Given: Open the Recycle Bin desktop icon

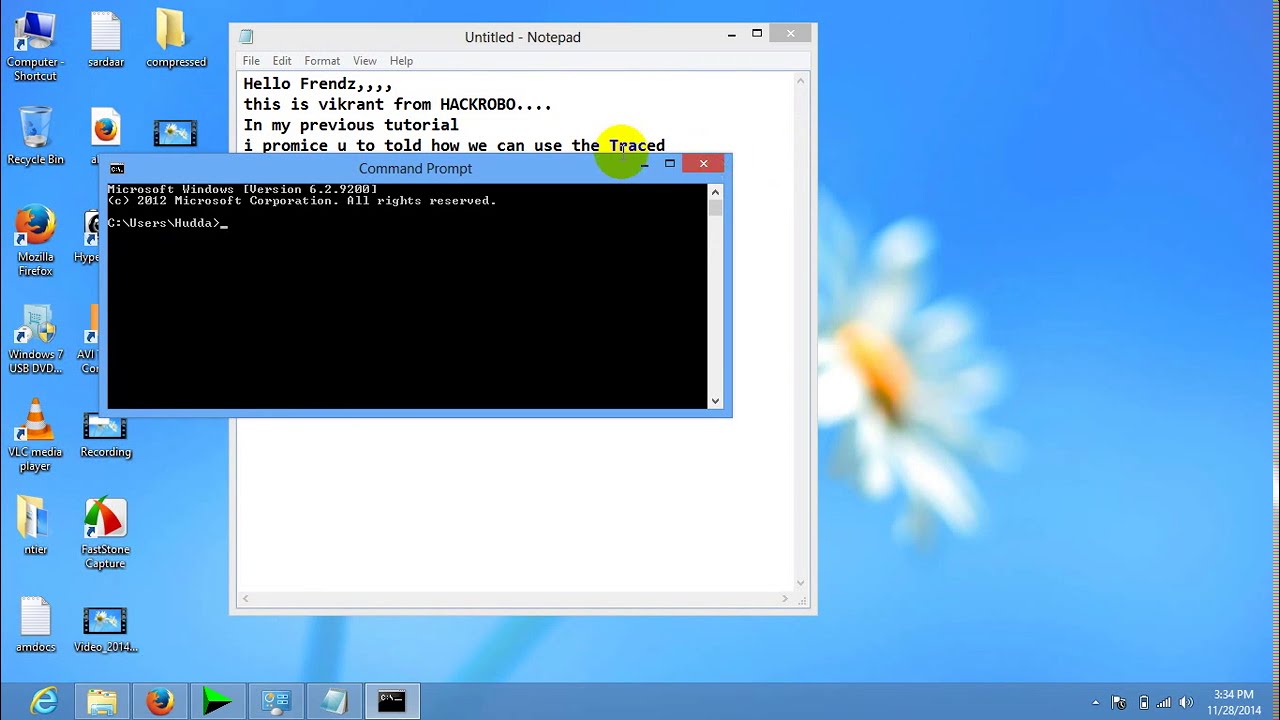Looking at the screenshot, I should (35, 135).
